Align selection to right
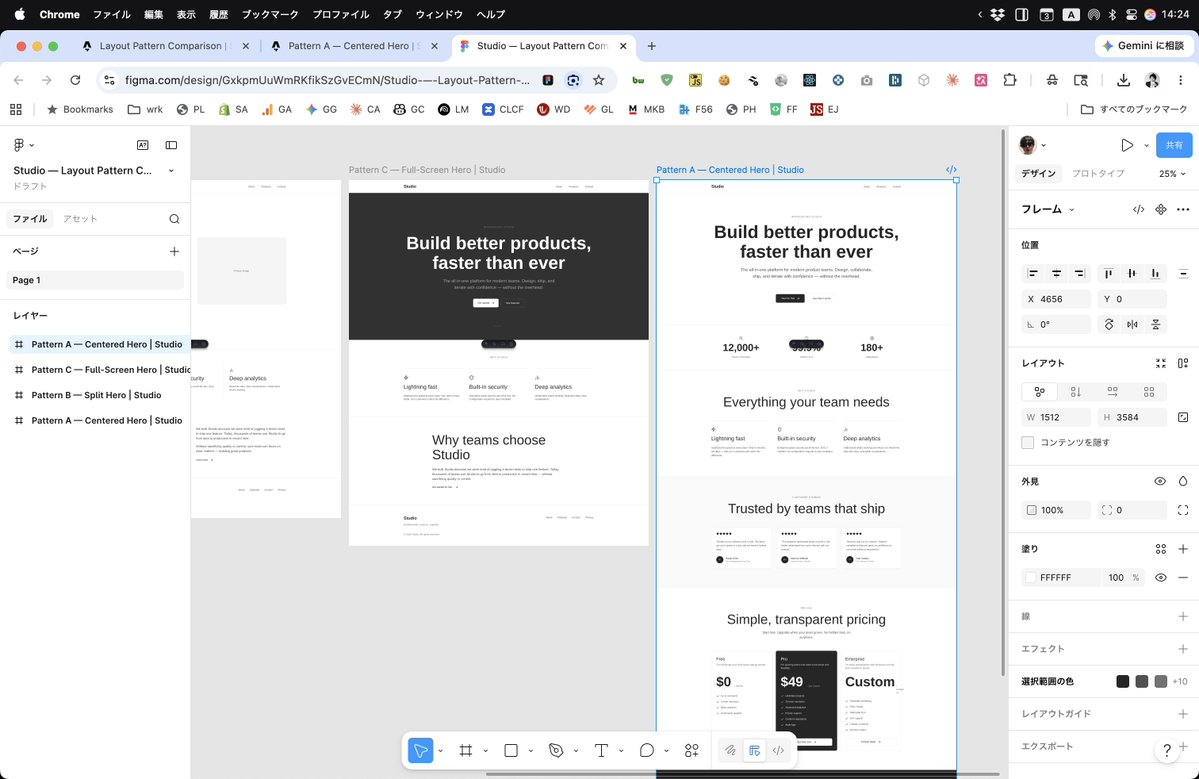The height and width of the screenshot is (779, 1199). click(1079, 273)
